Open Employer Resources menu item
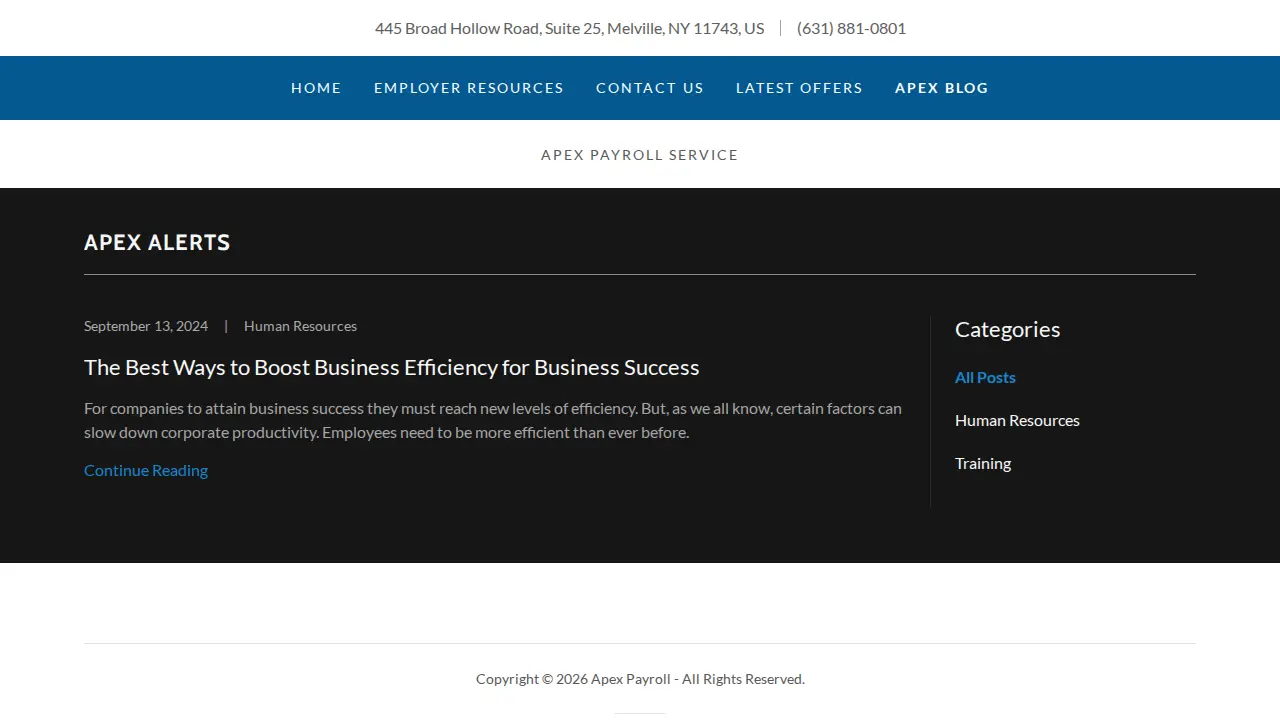 point(469,88)
